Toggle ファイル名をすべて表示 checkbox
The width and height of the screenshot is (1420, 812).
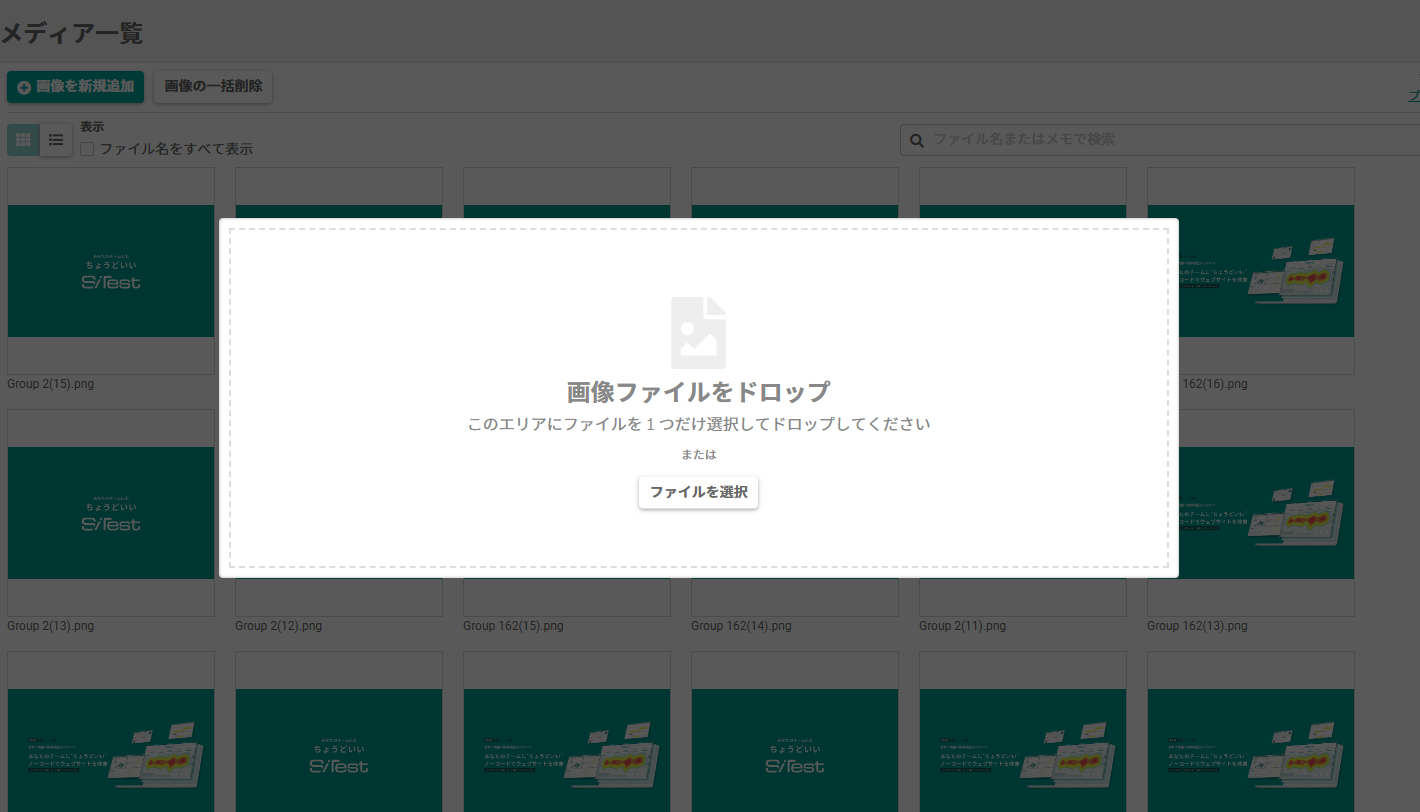87,149
